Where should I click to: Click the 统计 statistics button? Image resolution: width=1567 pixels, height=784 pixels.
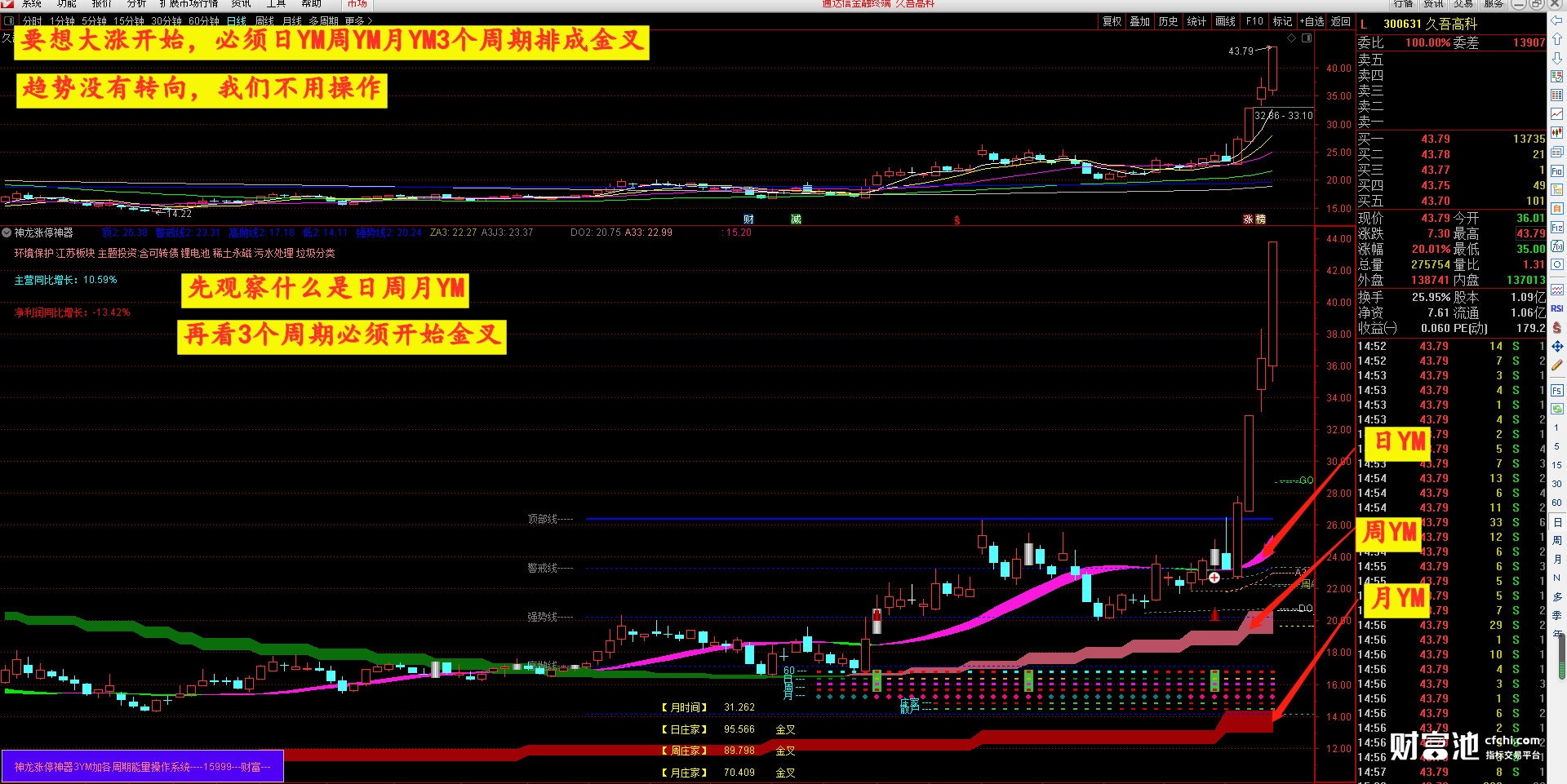pyautogui.click(x=1196, y=22)
